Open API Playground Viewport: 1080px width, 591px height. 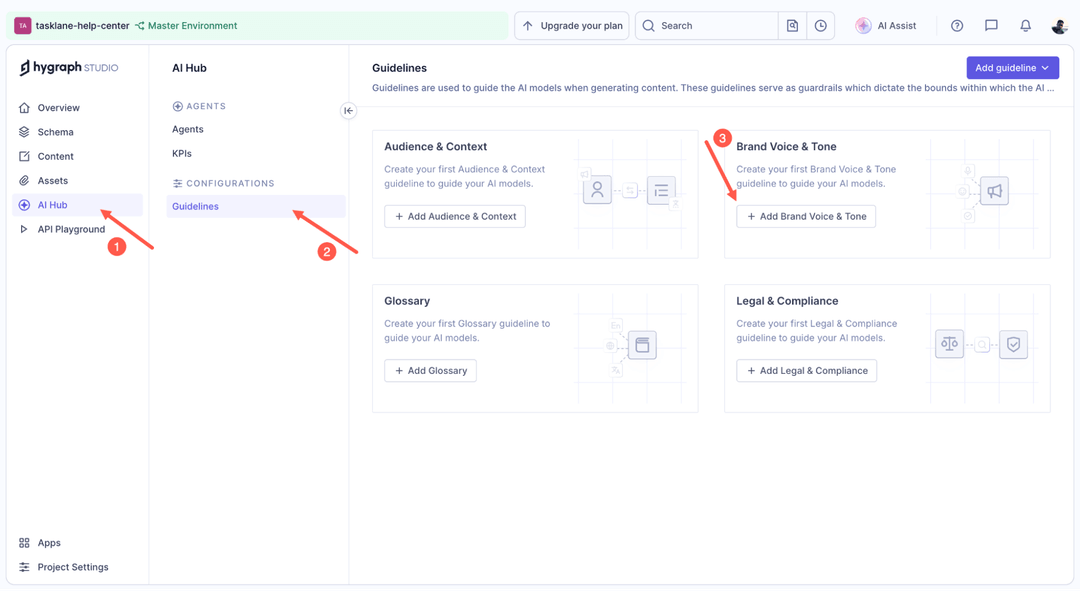tap(77, 229)
